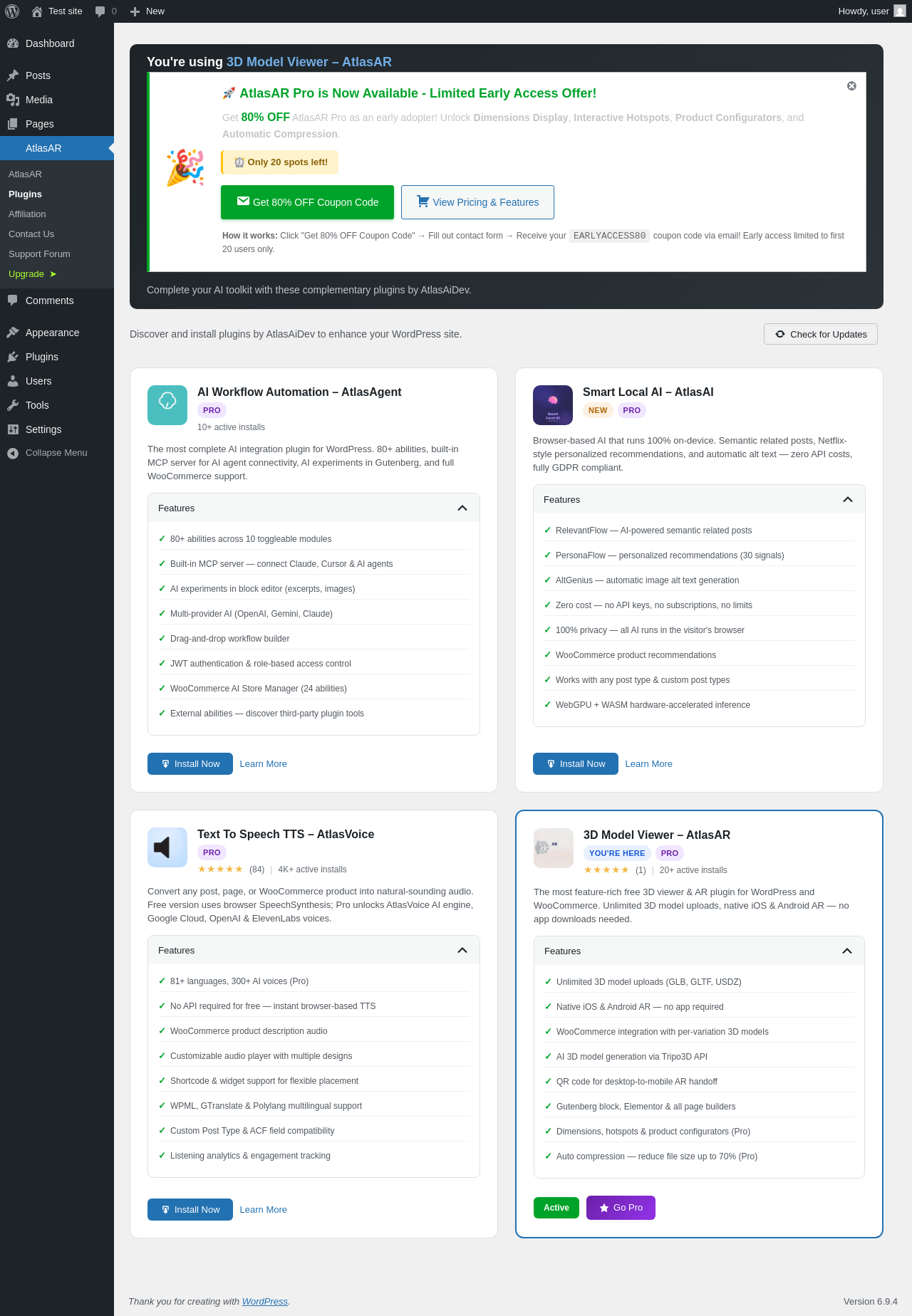Click the Pages icon in sidebar
Screen dimensions: 912x1316
click(x=13, y=124)
